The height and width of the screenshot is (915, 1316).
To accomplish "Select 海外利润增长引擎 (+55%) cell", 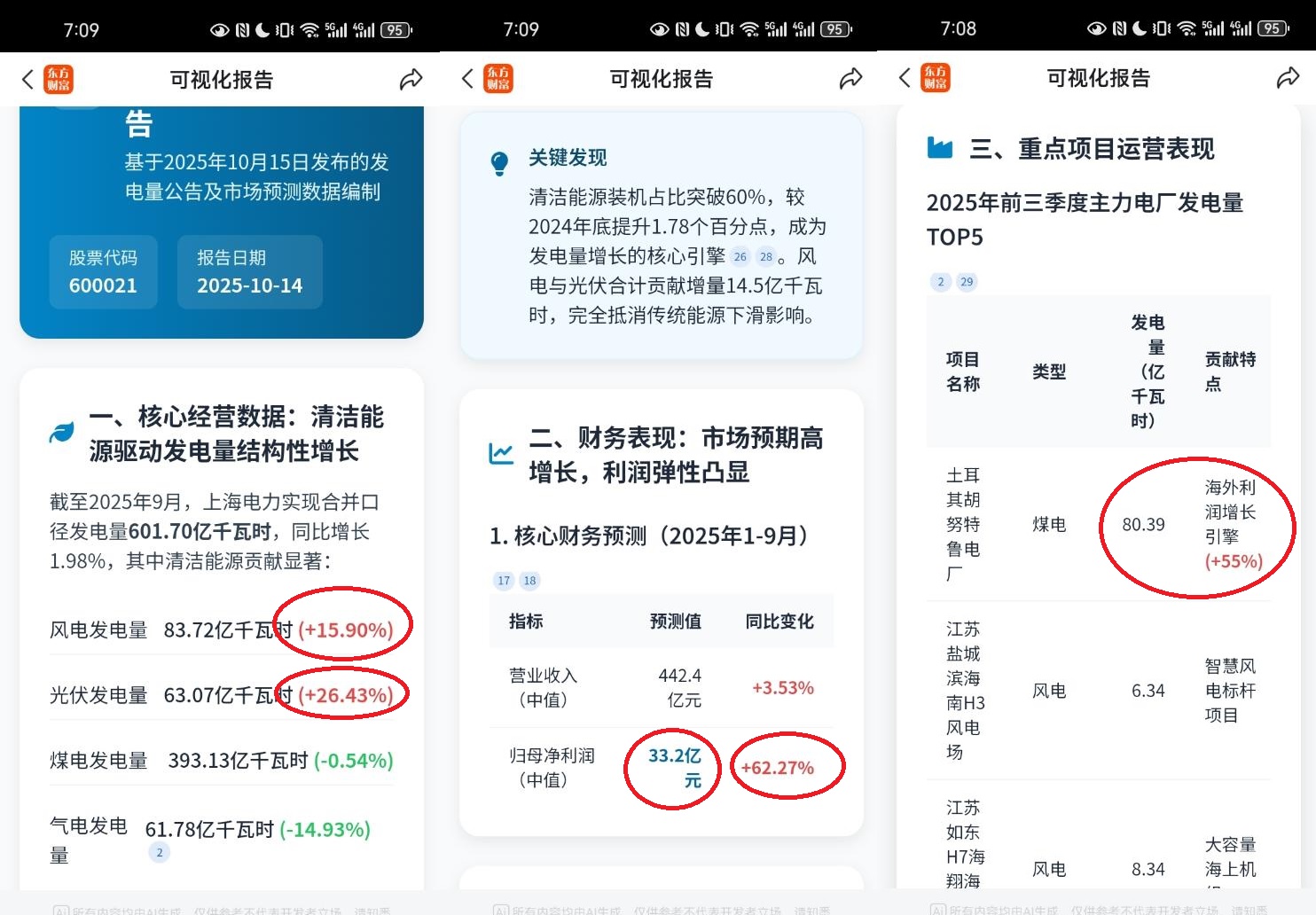I will [1234, 525].
